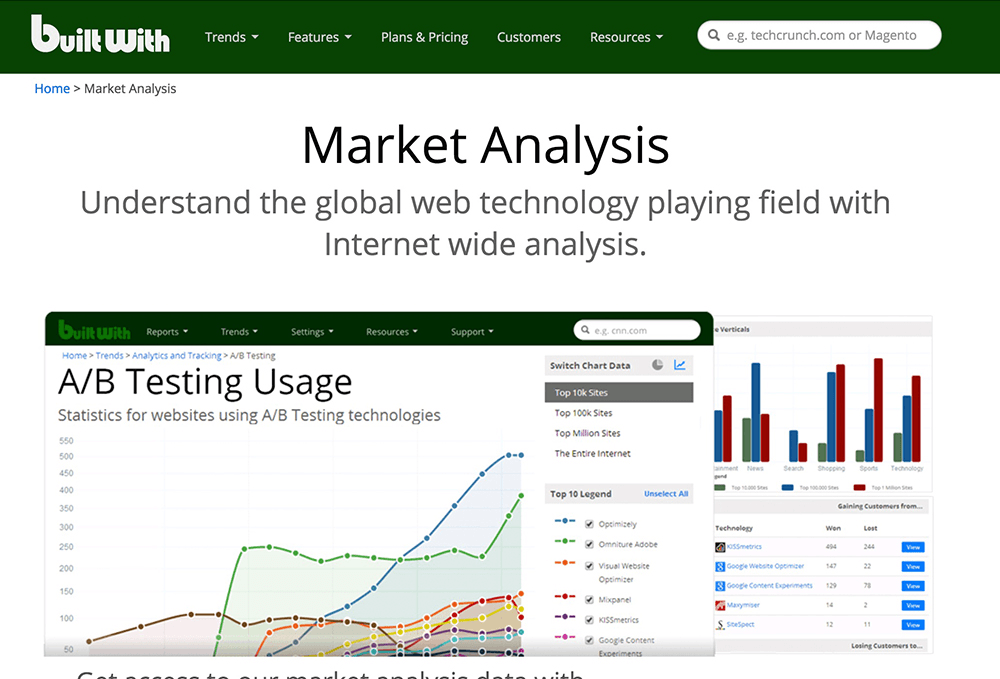Click View button for KISSmetrics row
The width and height of the screenshot is (1000, 679).
click(913, 547)
